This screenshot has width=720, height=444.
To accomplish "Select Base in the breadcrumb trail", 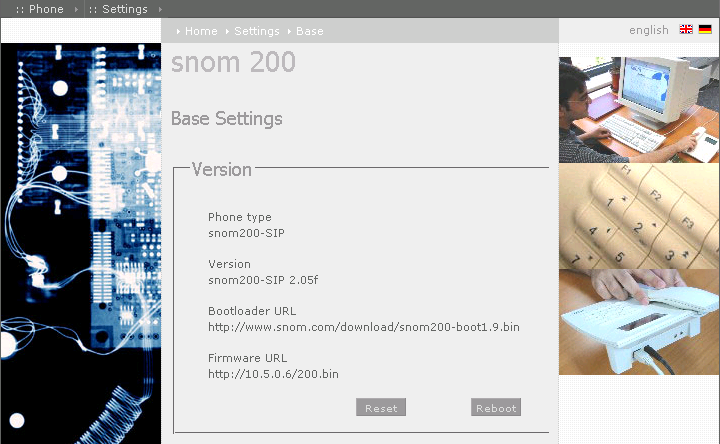I will coord(309,31).
